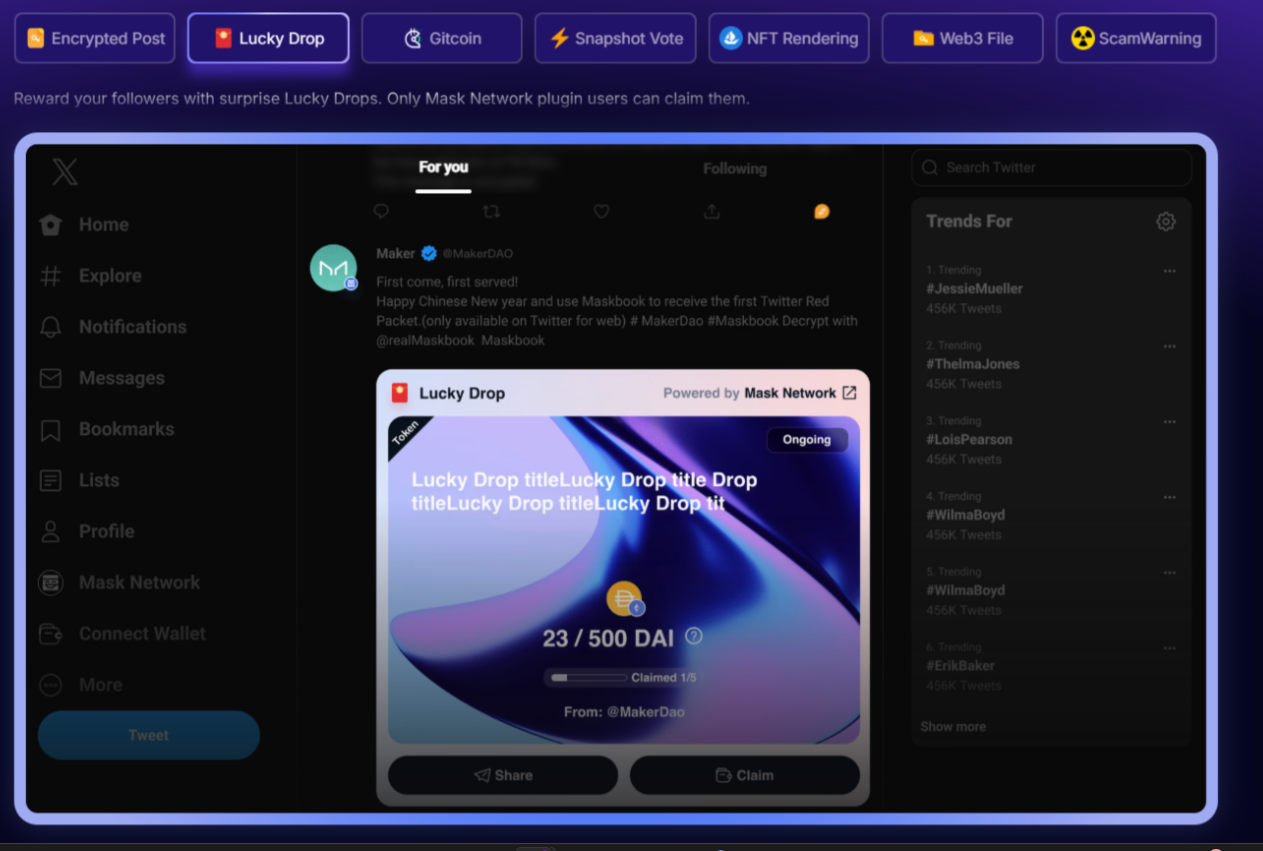Click the retweet icon

tap(491, 211)
